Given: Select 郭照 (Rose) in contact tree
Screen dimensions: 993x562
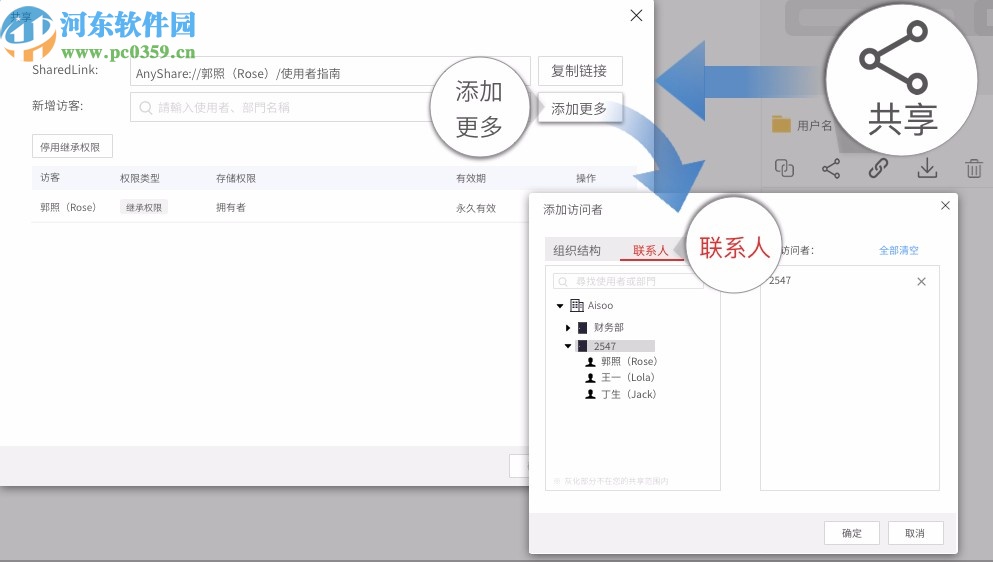Looking at the screenshot, I should click(629, 361).
